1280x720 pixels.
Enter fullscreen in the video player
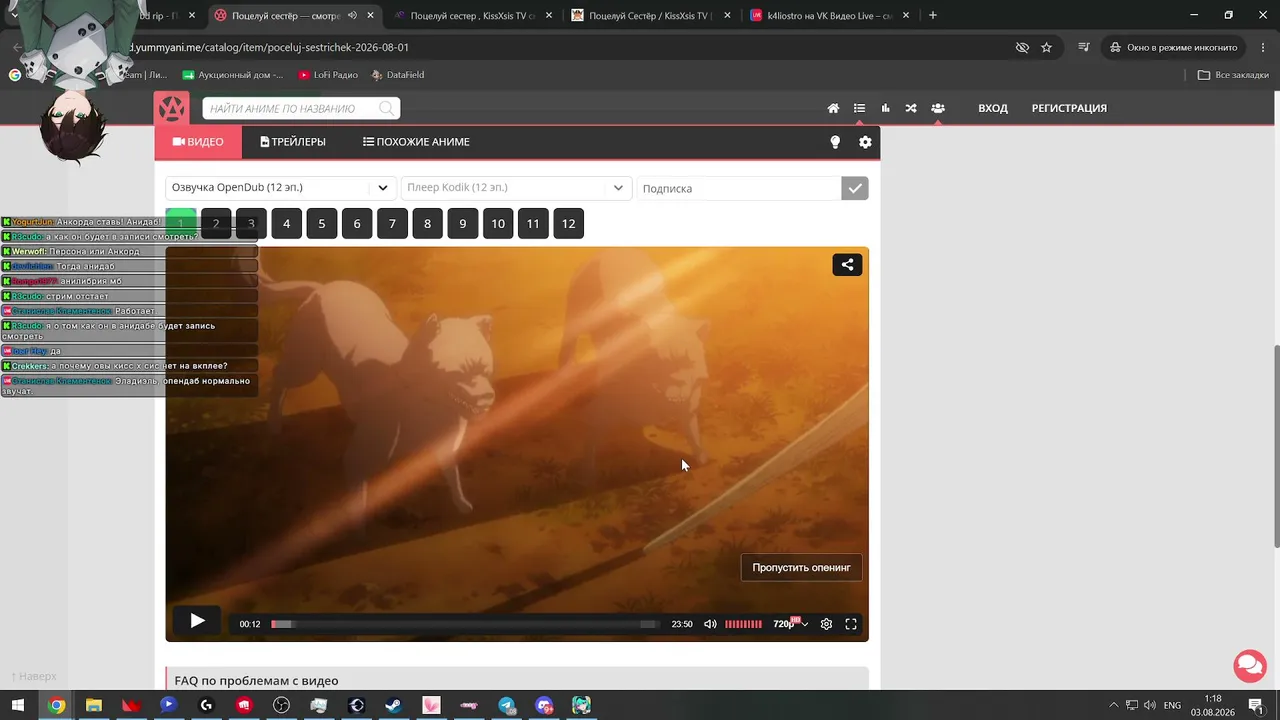point(851,624)
